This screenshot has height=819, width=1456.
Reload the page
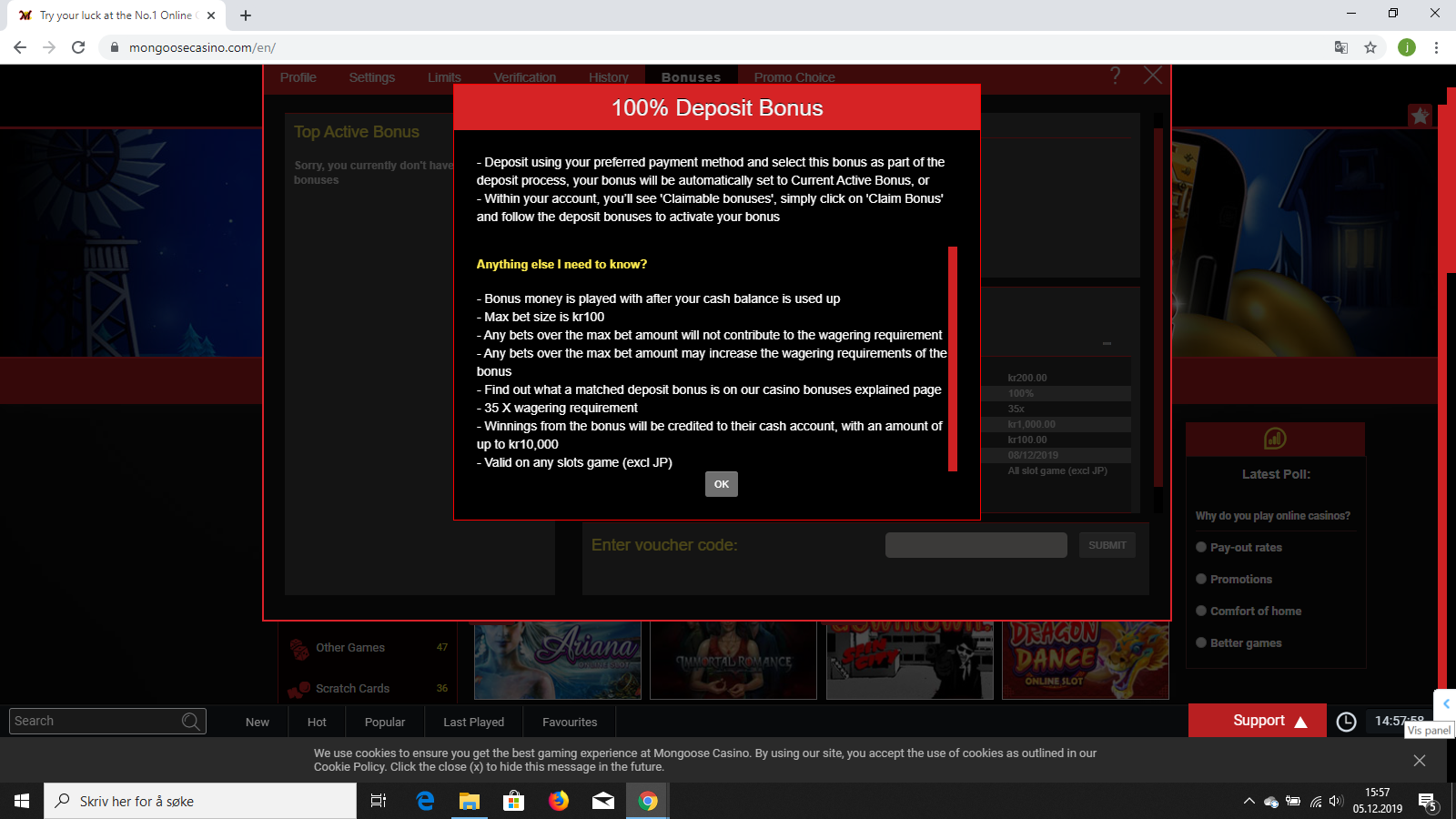coord(78,47)
